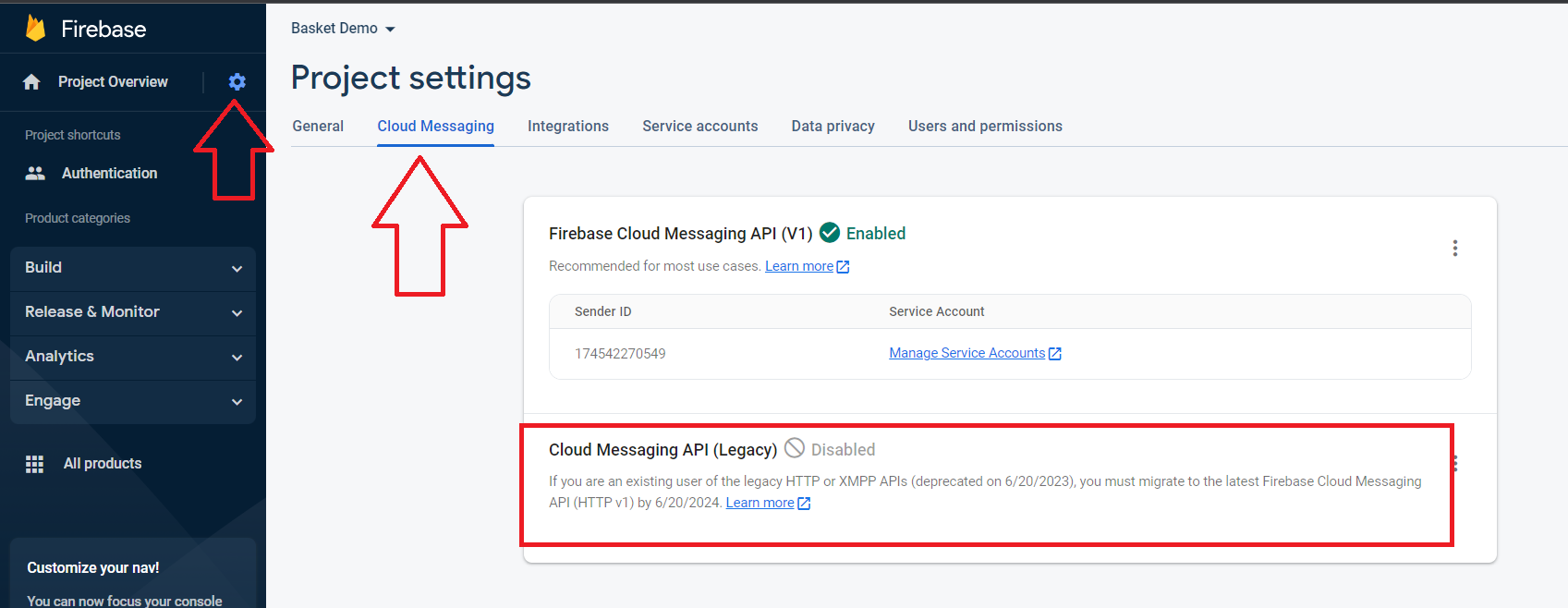
Task: Click the Firebase flame logo
Action: 36,29
